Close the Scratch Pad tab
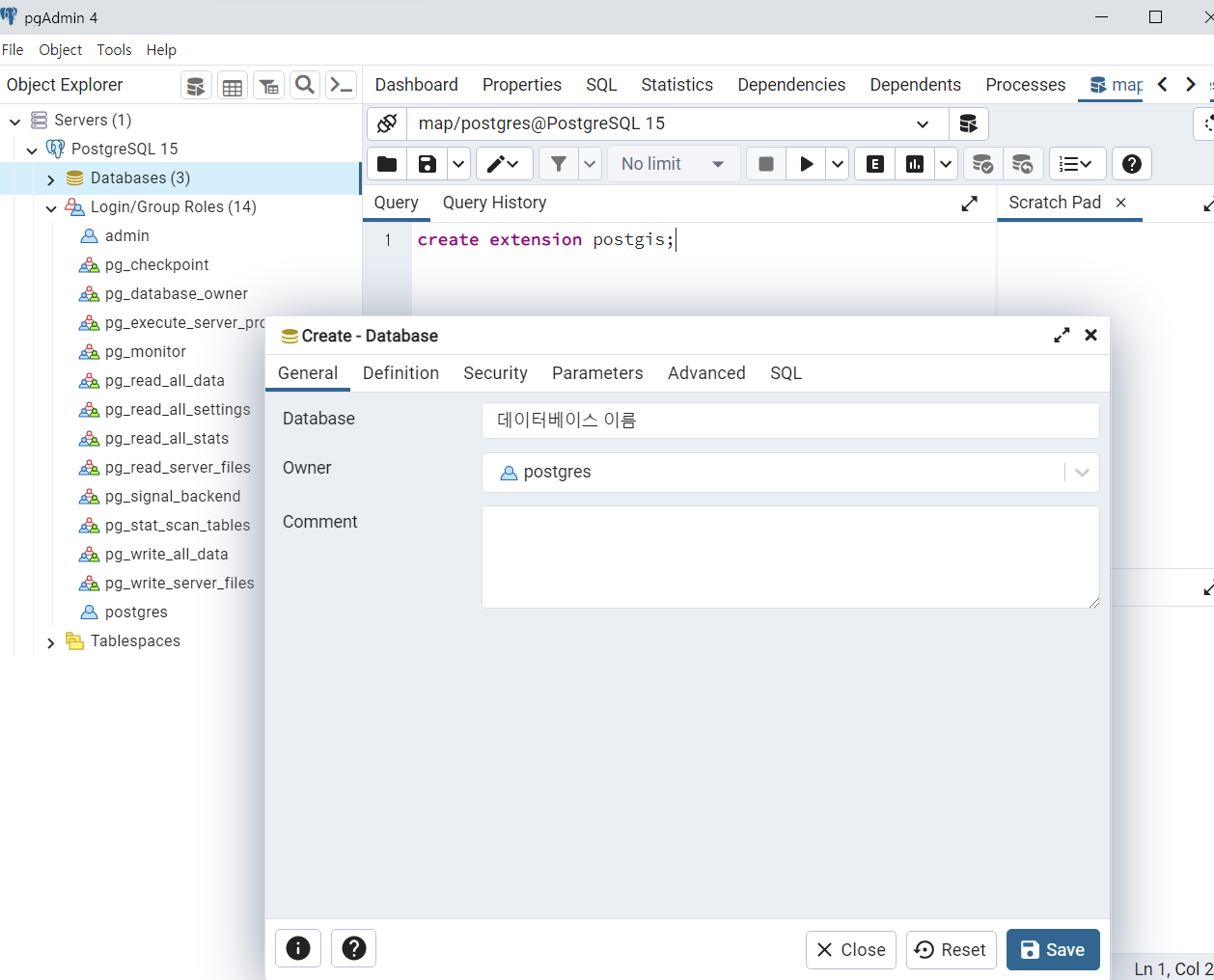The height and width of the screenshot is (980, 1214). coord(1120,203)
